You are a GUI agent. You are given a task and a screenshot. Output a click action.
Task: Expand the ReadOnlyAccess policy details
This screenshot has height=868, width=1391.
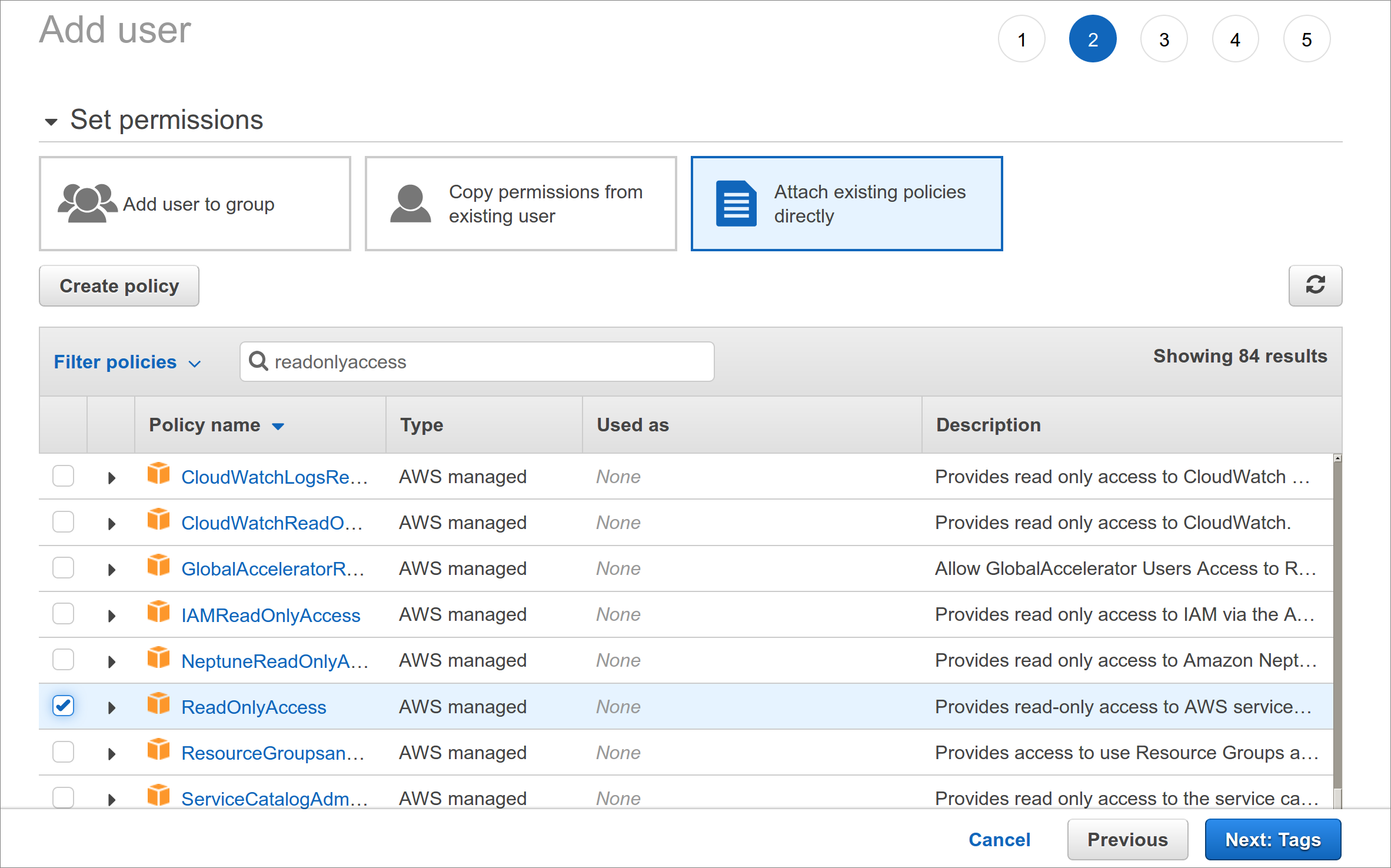pos(111,707)
